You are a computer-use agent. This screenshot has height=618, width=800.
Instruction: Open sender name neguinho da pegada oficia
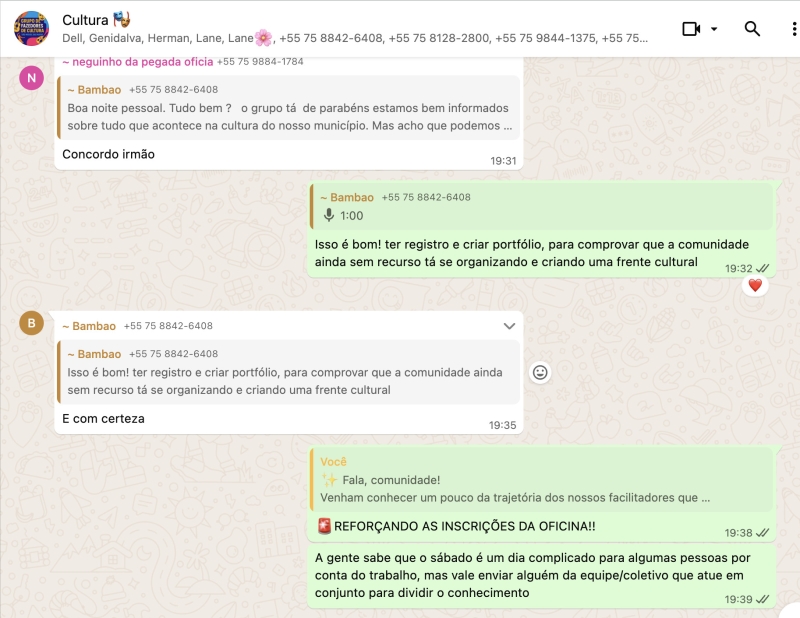137,62
